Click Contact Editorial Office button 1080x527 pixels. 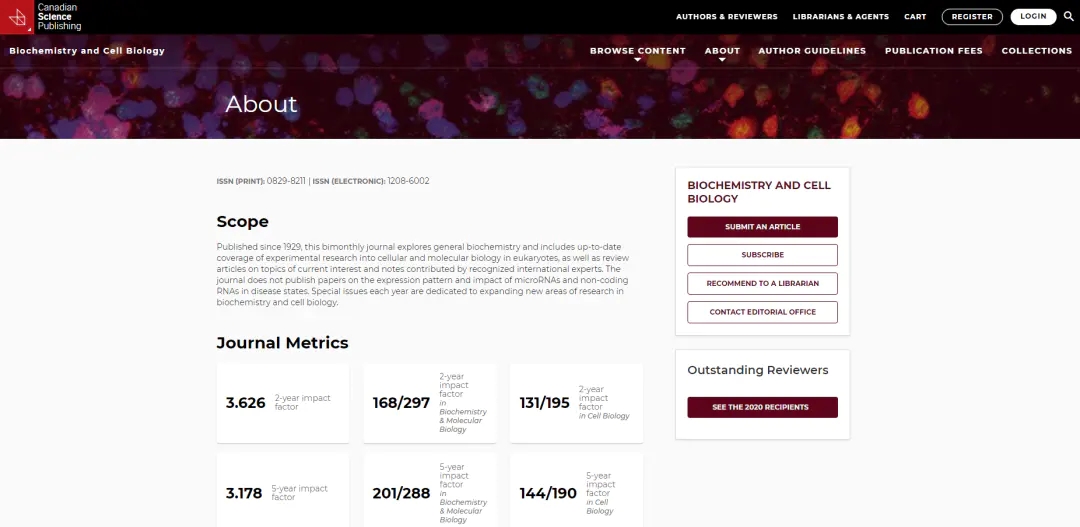762,312
